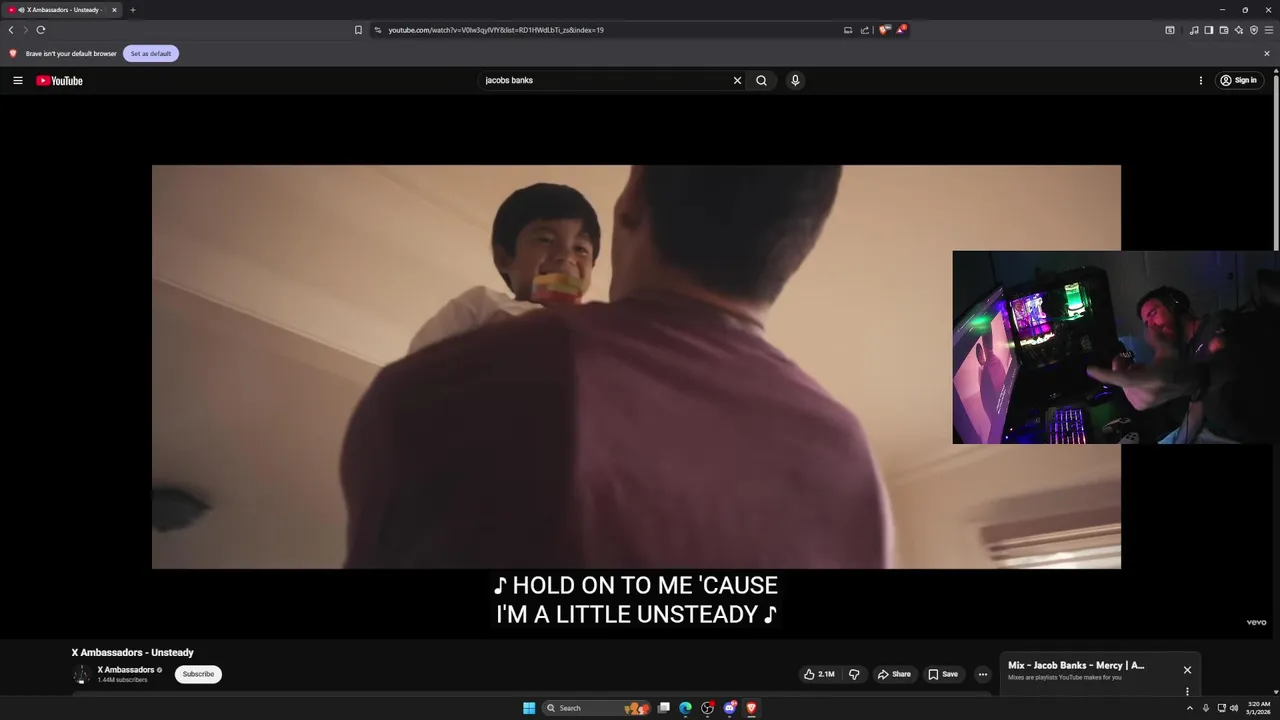Open the Brave VPN shield icon
The width and height of the screenshot is (1280, 720).
1254,30
